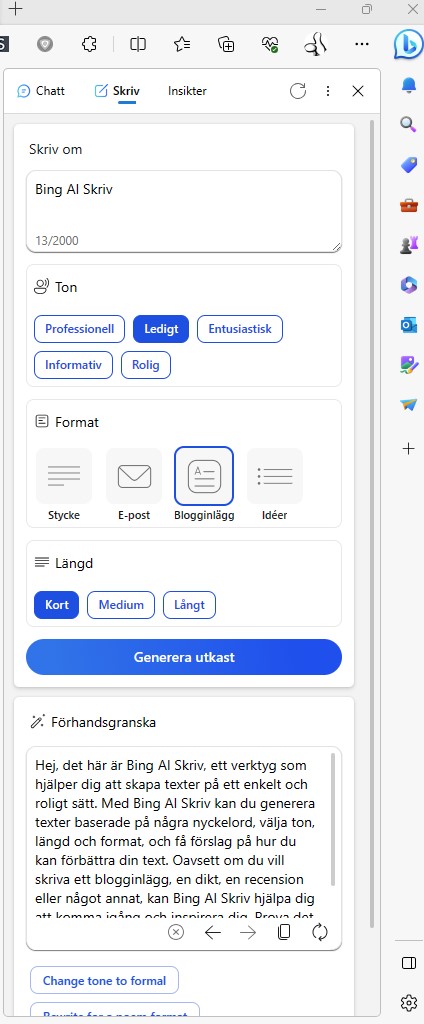Switch to the Chatt tab
This screenshot has height=1024, width=424.
(x=41, y=91)
